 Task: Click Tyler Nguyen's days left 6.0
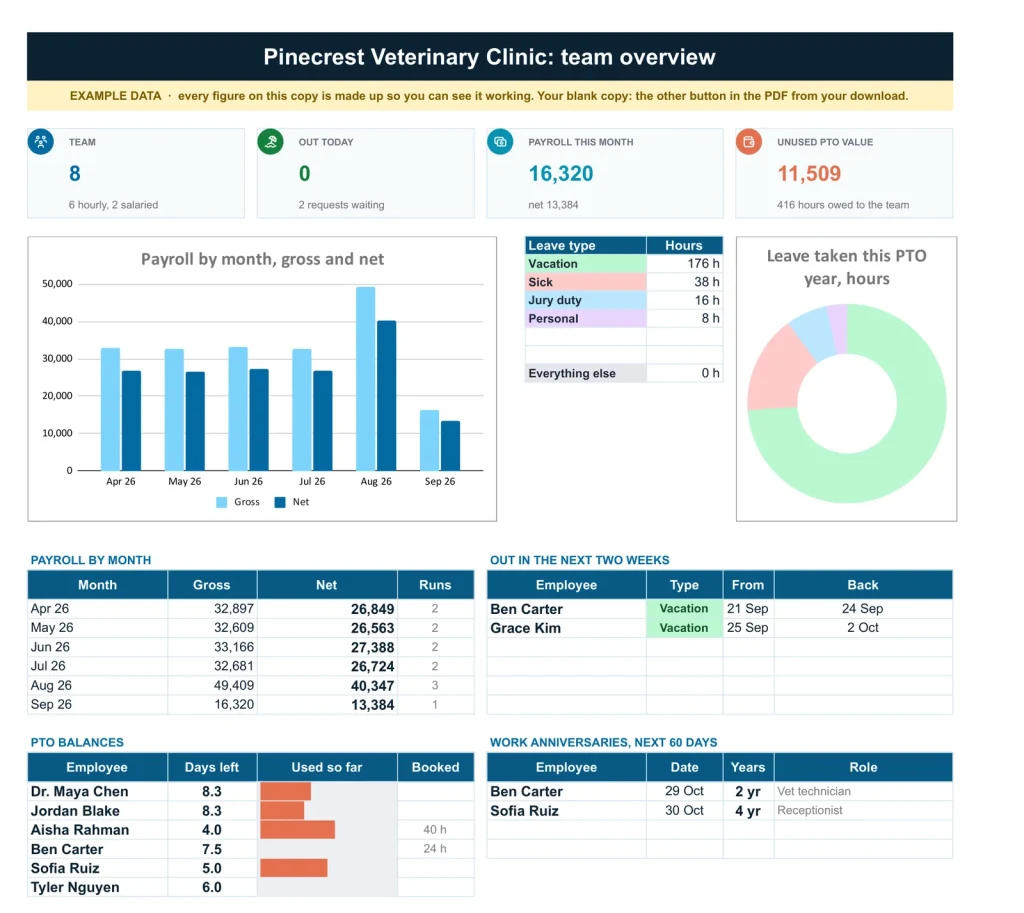click(x=212, y=888)
